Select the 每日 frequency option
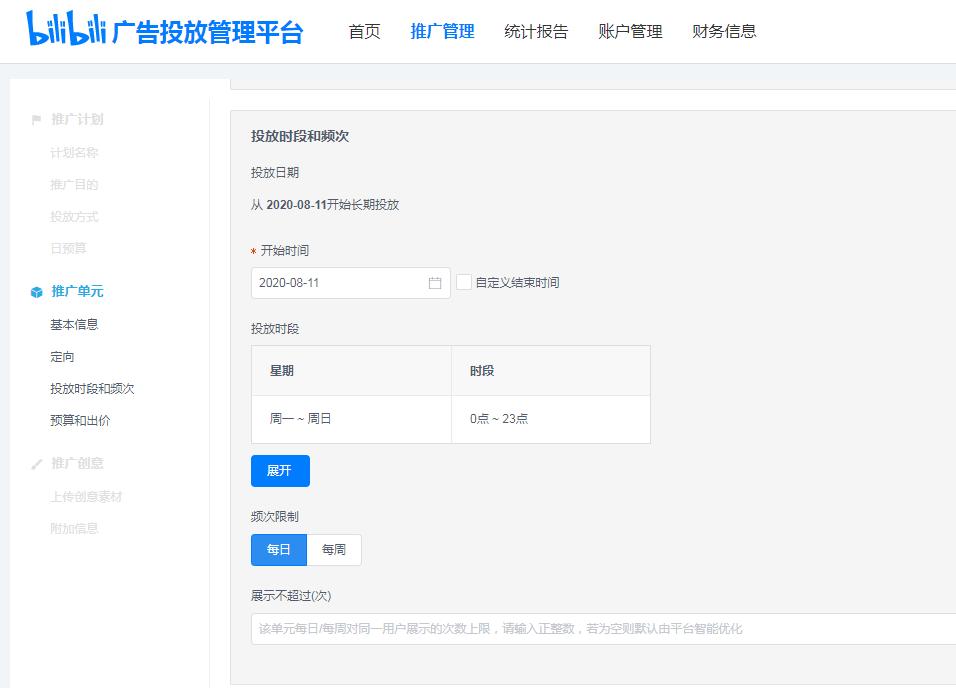Screen dimensions: 956x688 click(278, 549)
